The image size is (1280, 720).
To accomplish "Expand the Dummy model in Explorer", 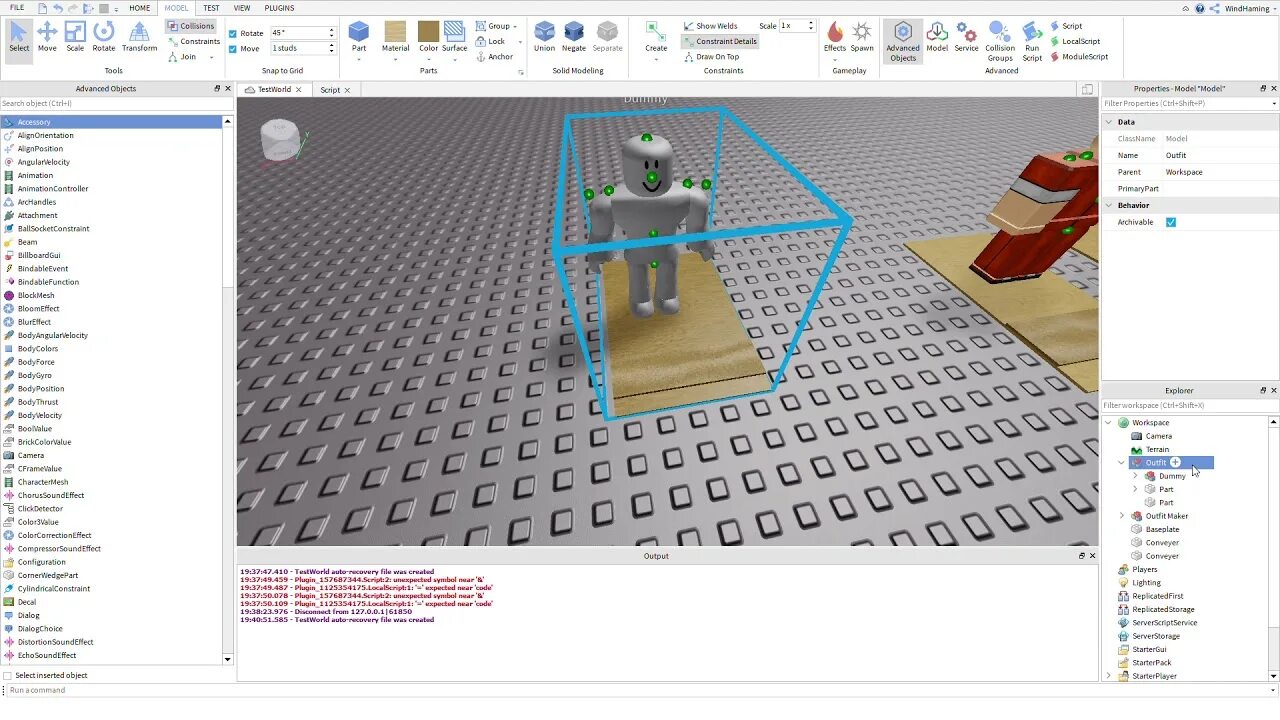I will [x=1135, y=476].
